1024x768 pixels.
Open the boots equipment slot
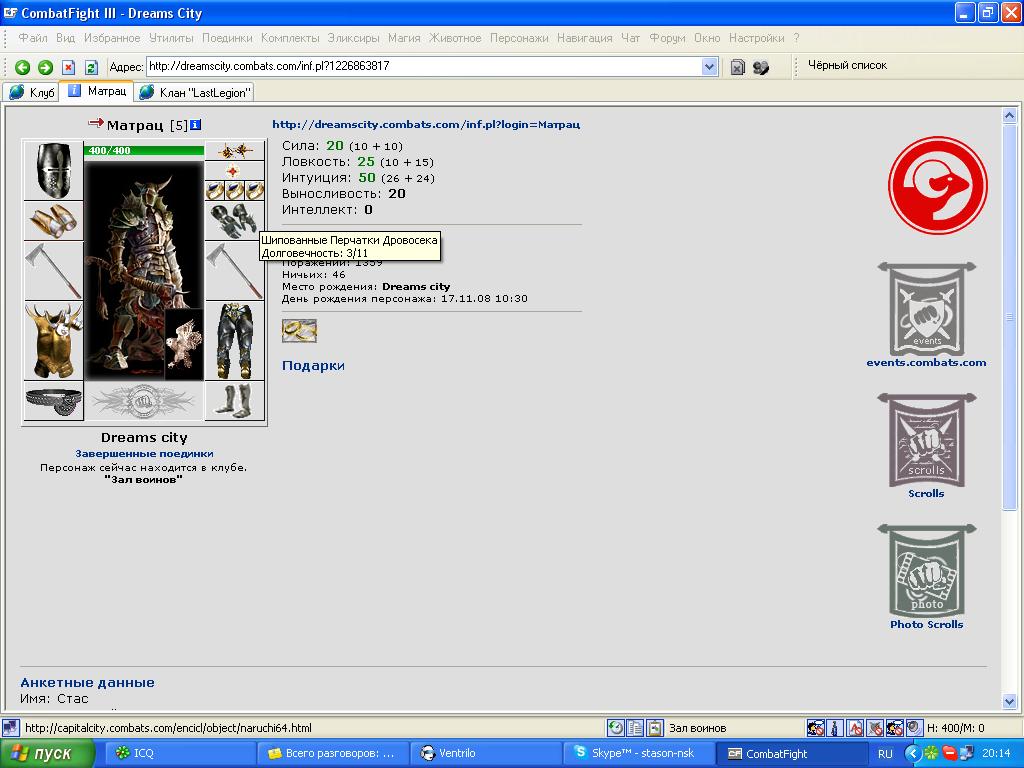(x=235, y=400)
